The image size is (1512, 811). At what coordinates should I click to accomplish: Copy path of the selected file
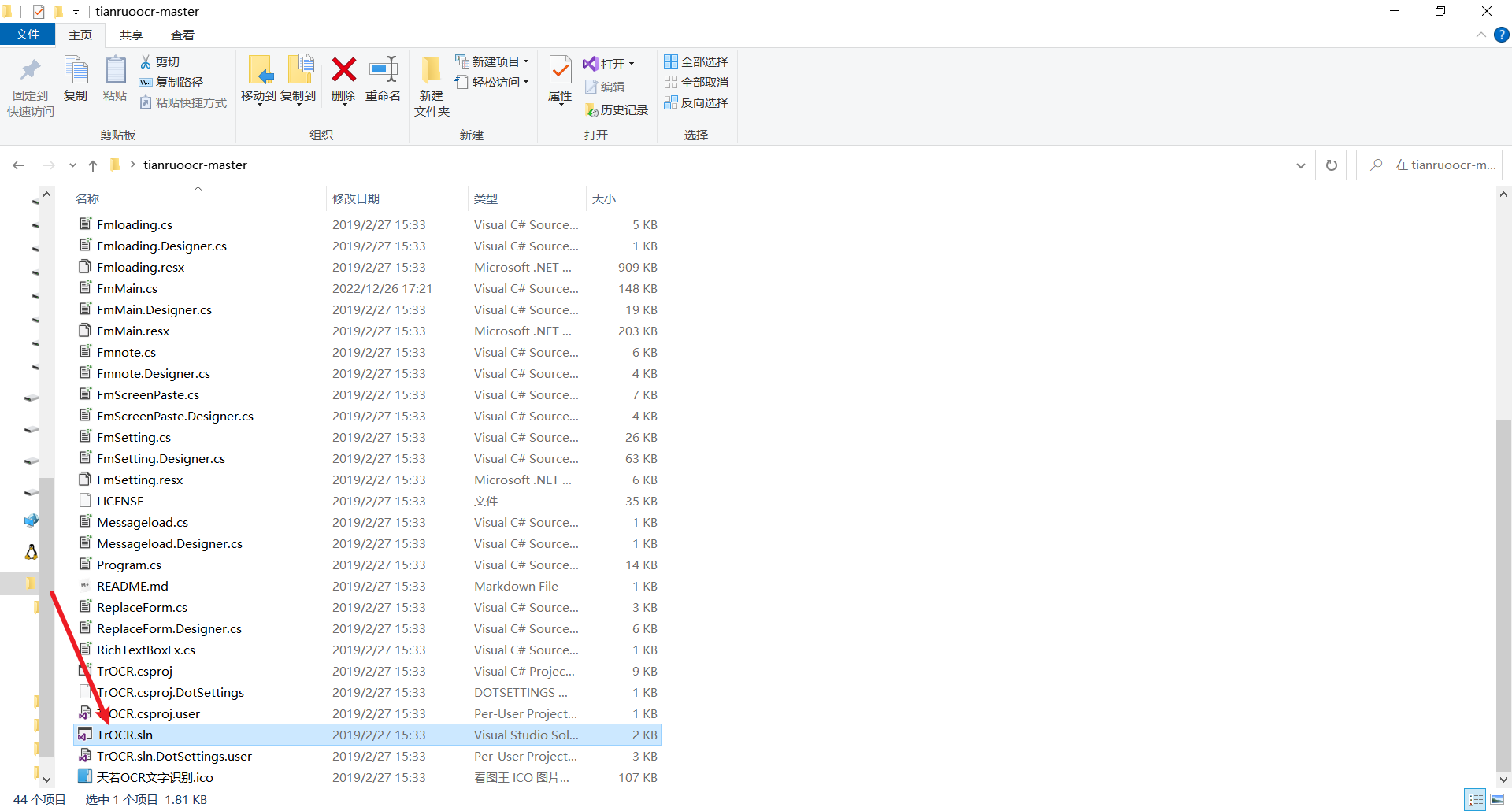click(x=171, y=82)
